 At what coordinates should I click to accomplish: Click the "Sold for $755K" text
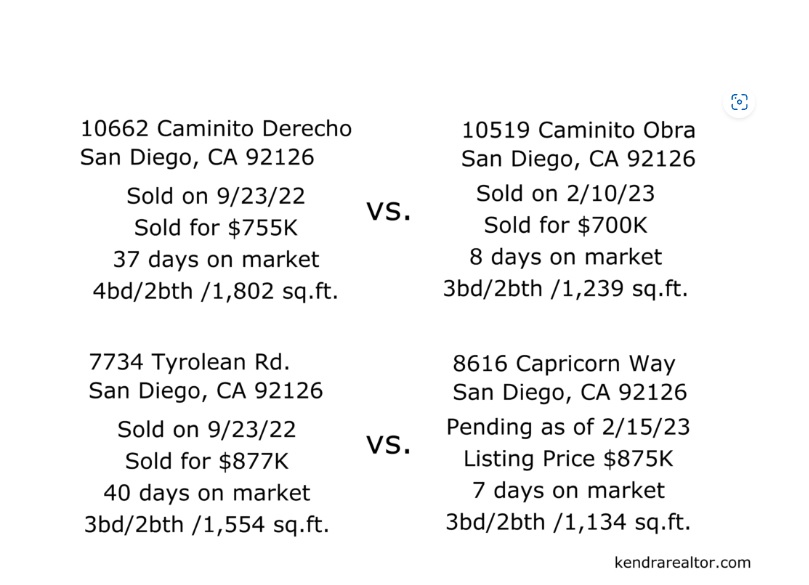[216, 228]
